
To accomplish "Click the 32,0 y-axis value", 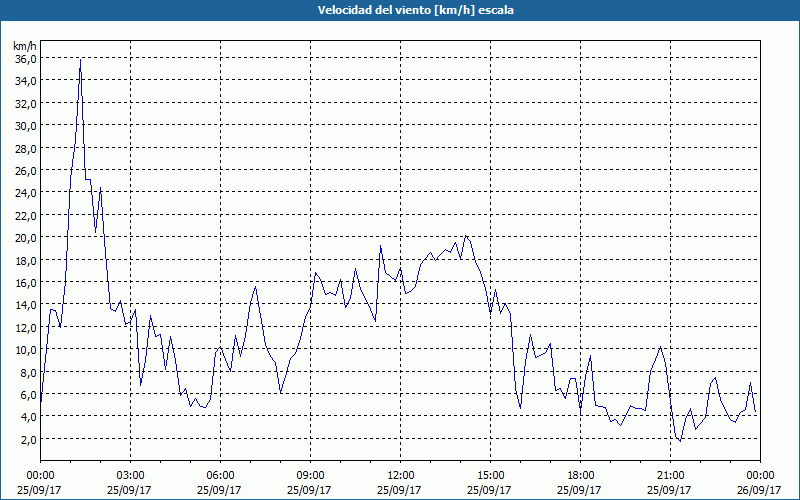I will [x=27, y=103].
